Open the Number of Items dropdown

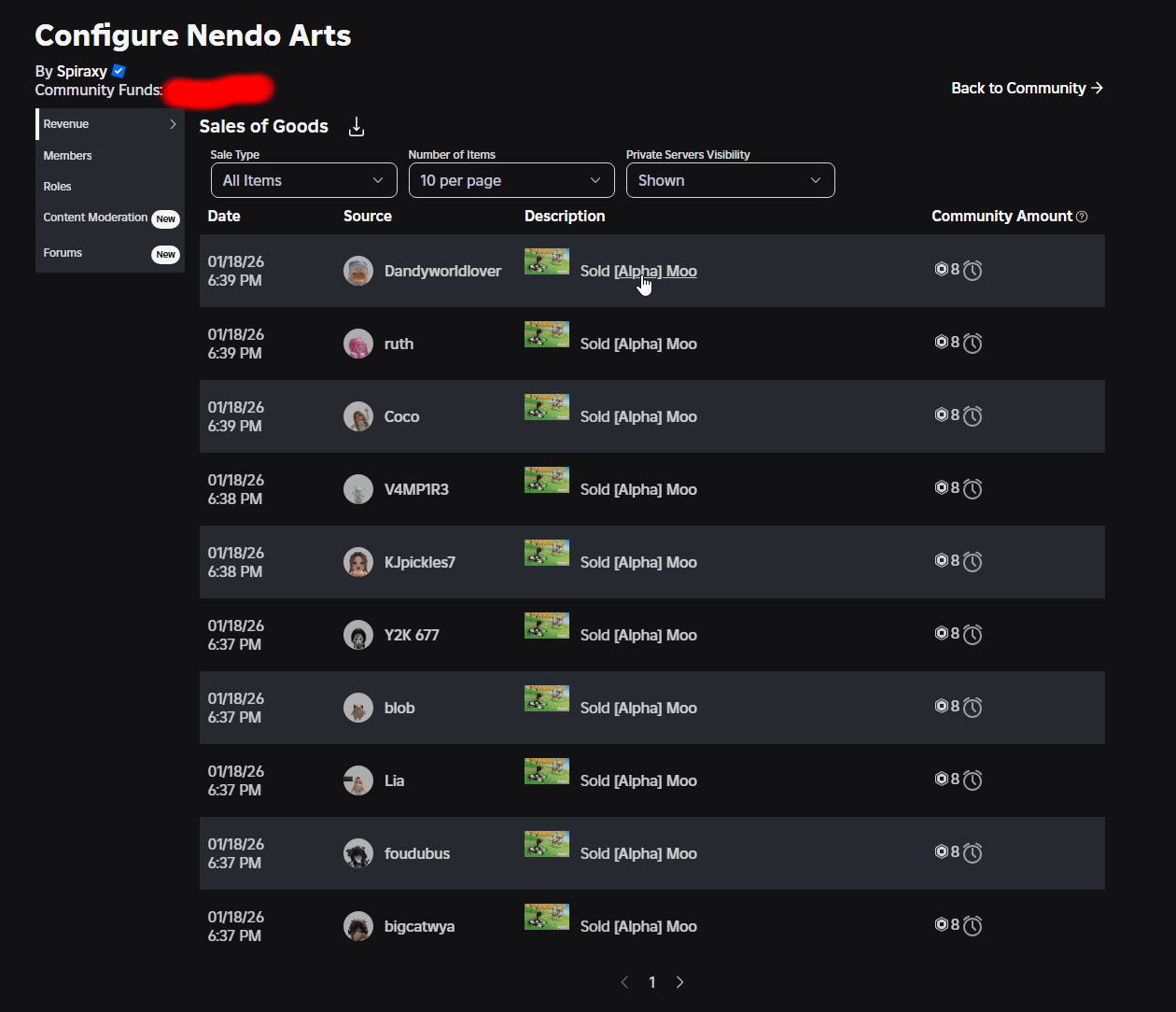[x=511, y=180]
